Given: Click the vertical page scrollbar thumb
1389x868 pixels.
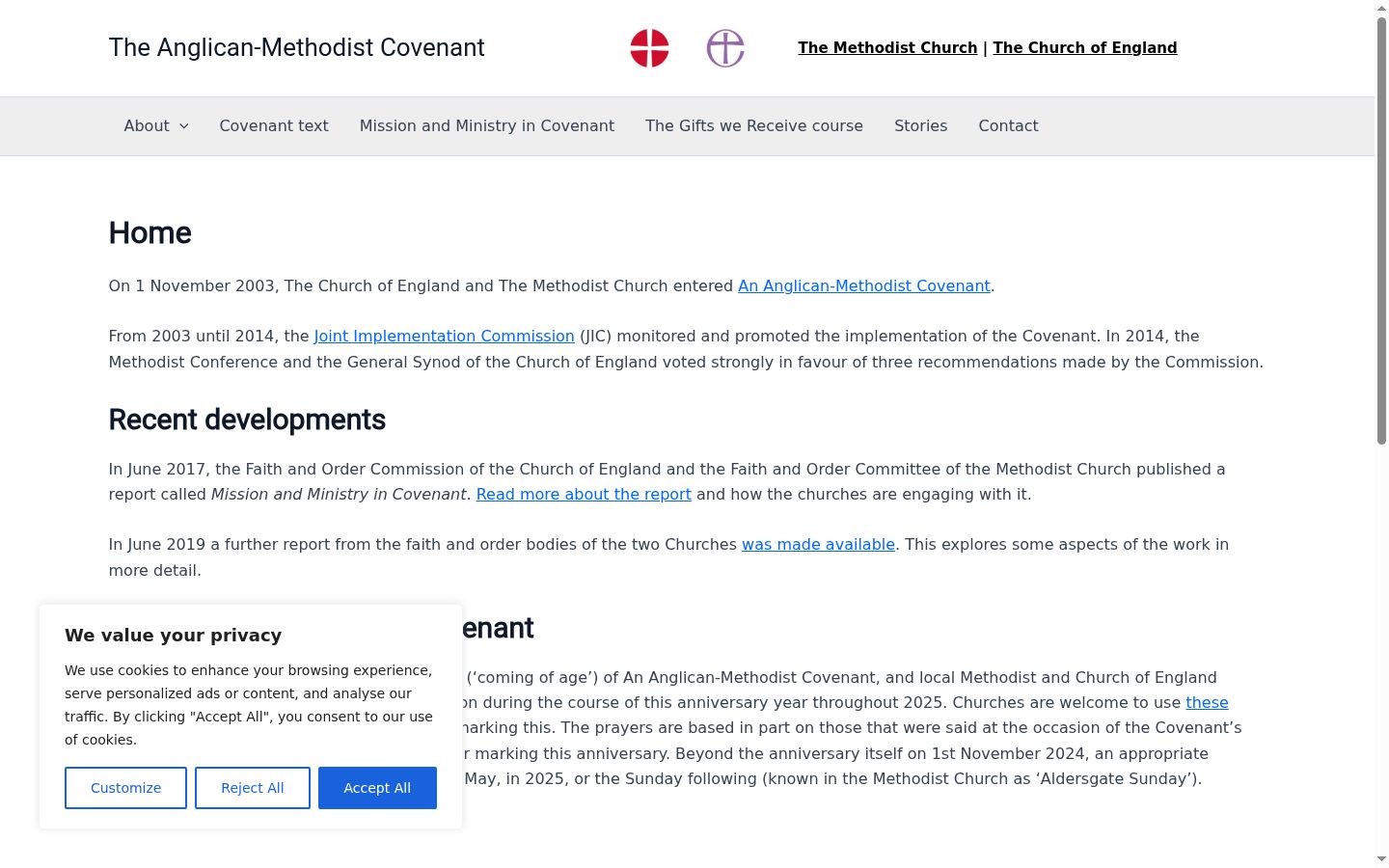Looking at the screenshot, I should 1381,230.
